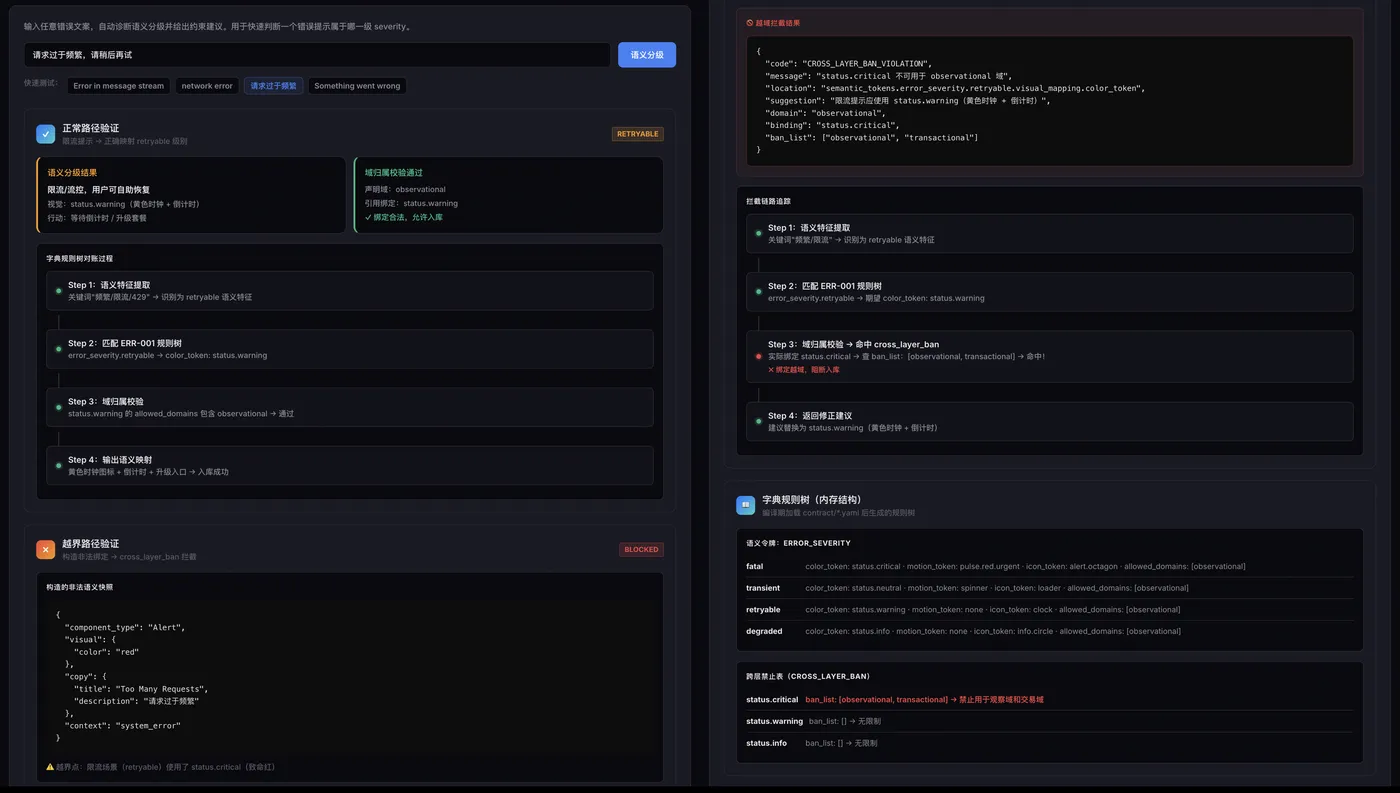
Task: Click the CROSS_LAYER_BAN_VIOLATION JSON code block
Action: pyautogui.click(x=1049, y=101)
